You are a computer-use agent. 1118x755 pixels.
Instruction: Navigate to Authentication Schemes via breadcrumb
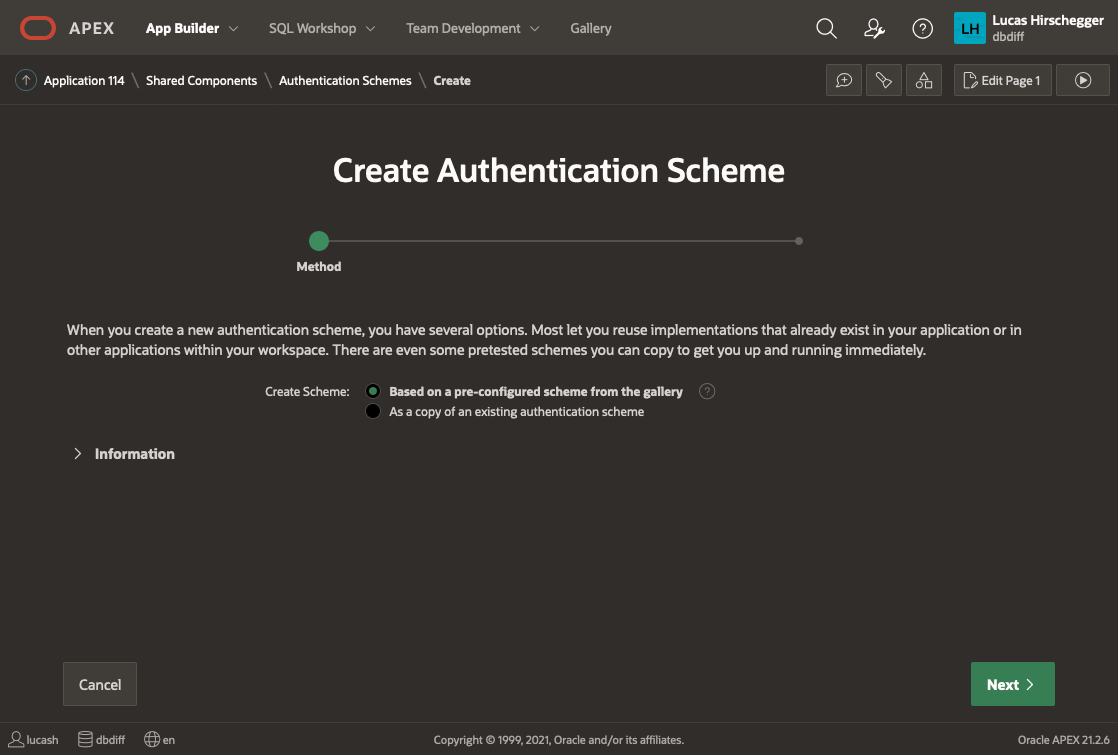click(344, 80)
